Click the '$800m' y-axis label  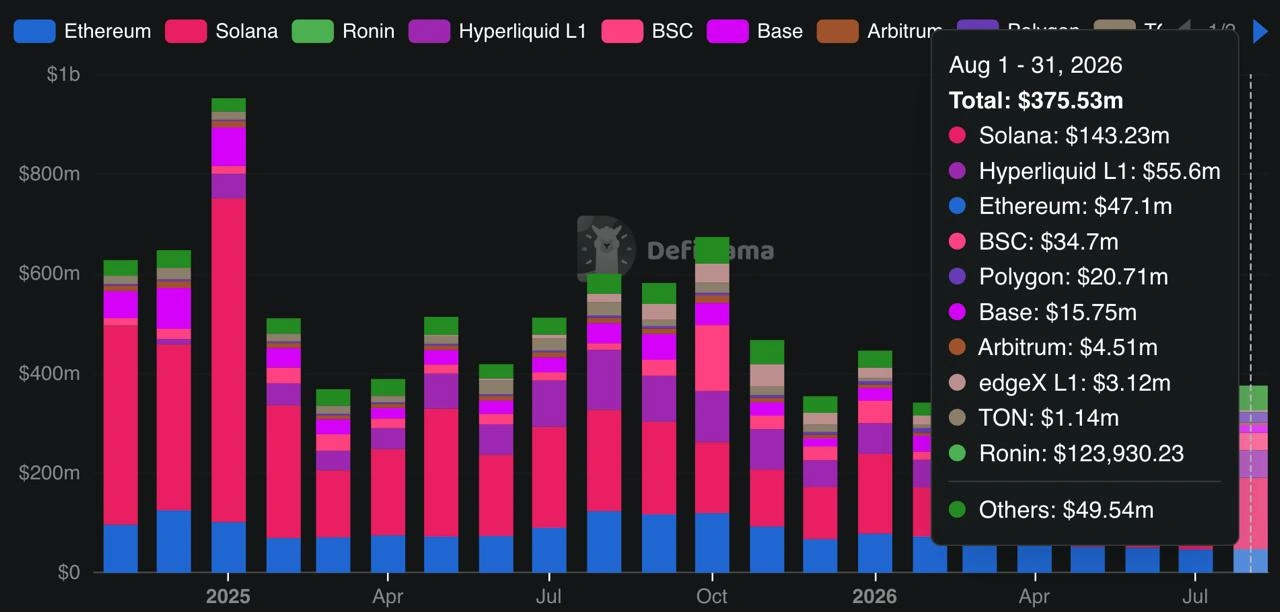click(x=50, y=174)
